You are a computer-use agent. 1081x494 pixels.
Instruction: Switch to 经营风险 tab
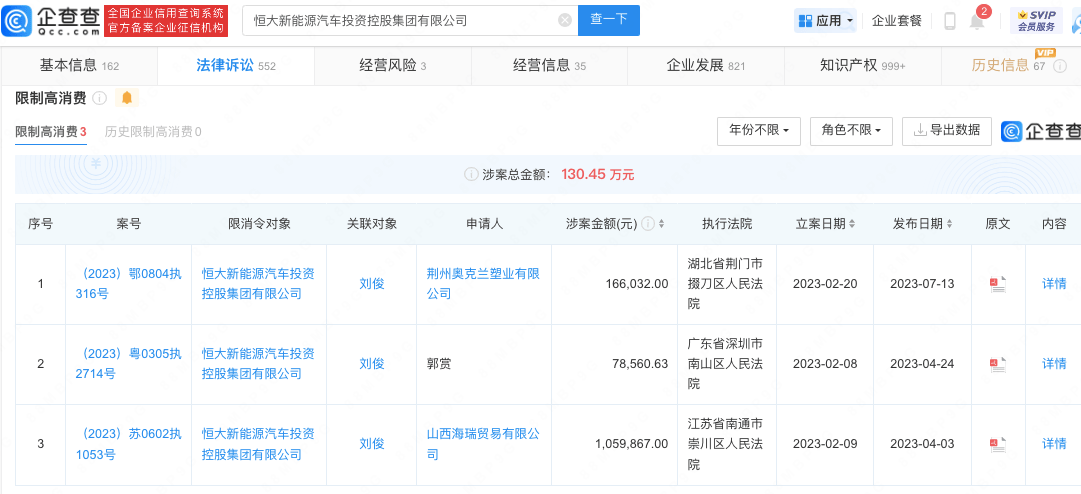392,65
